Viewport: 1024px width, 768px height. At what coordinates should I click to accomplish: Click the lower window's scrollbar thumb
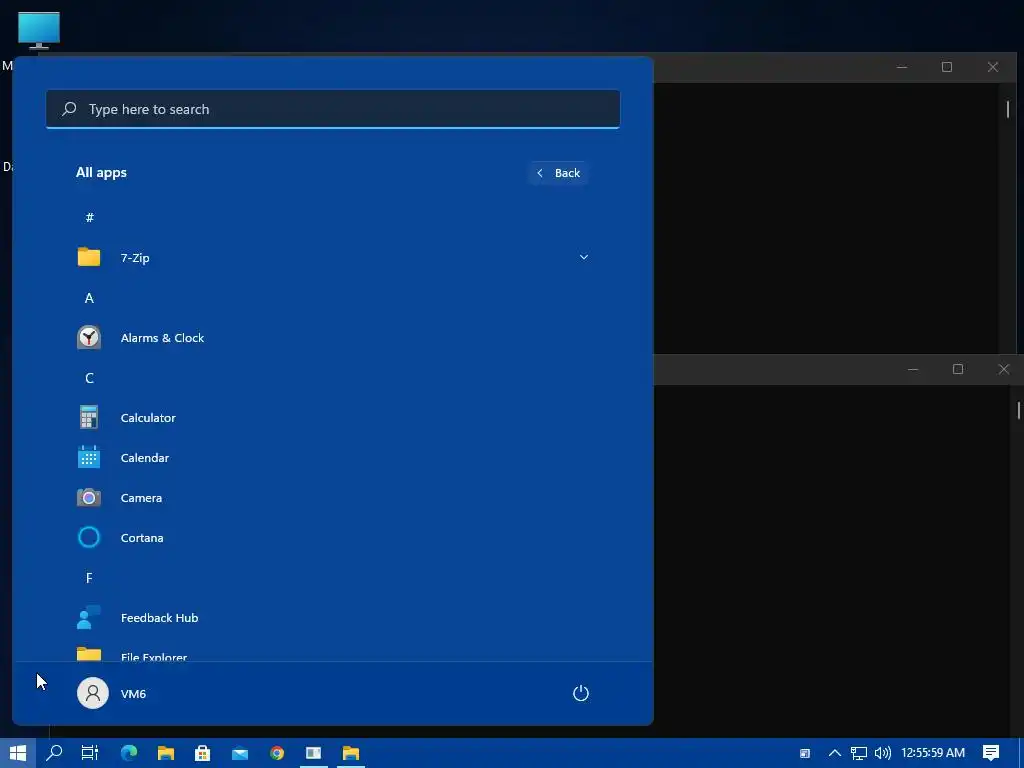coord(1019,410)
